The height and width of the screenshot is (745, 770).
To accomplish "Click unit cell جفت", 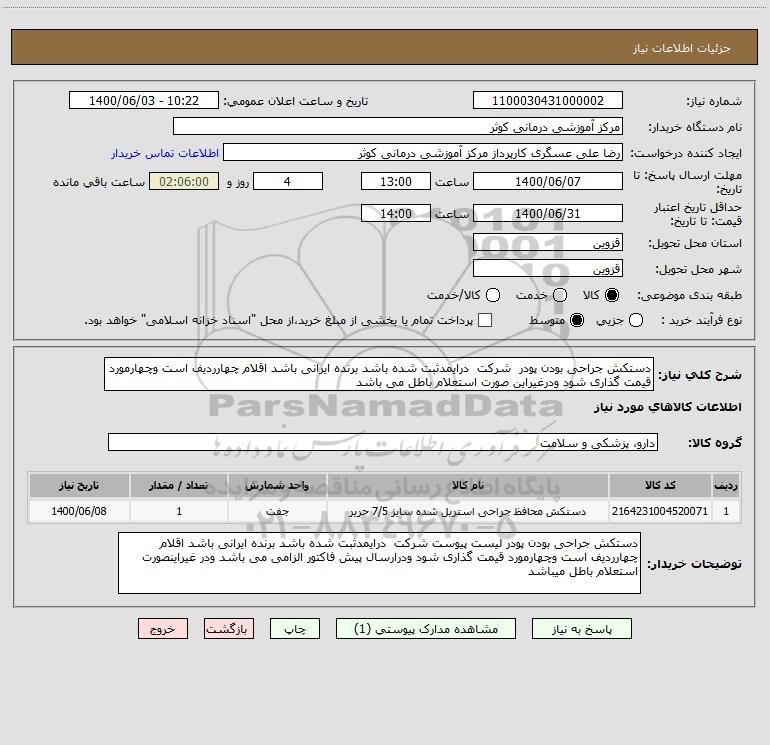I will click(x=277, y=511).
